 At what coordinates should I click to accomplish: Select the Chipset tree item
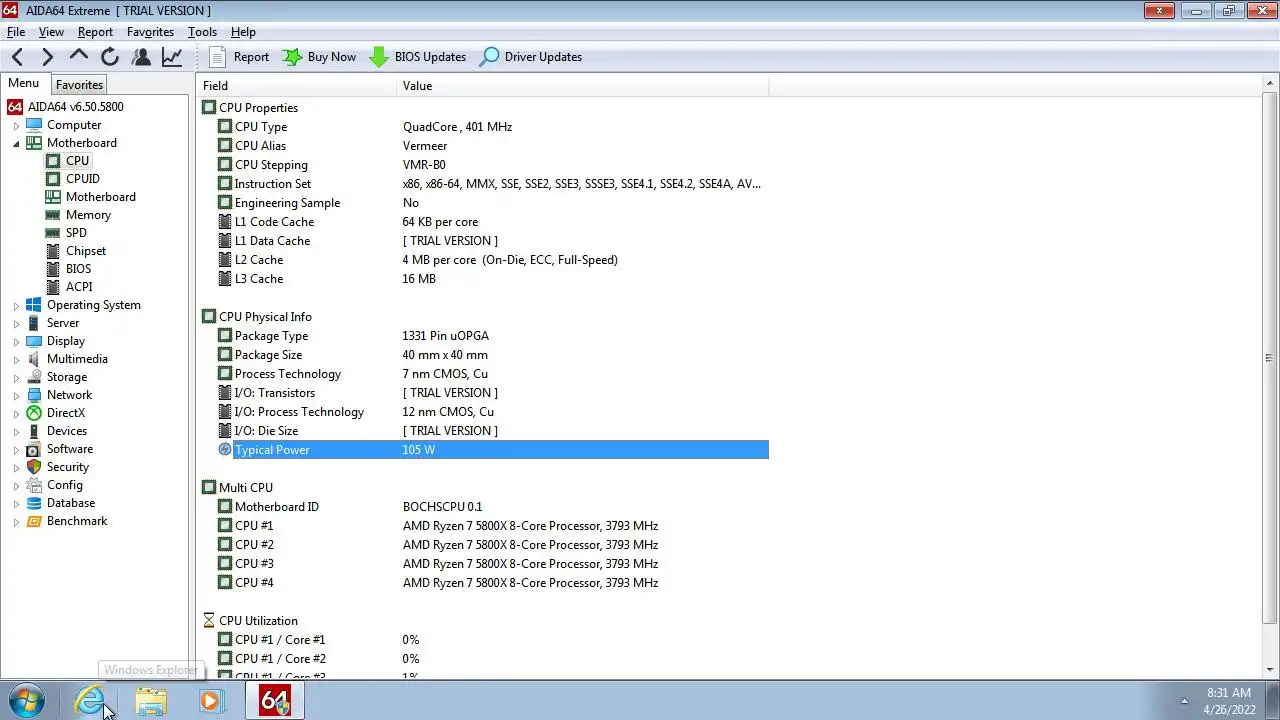click(85, 251)
